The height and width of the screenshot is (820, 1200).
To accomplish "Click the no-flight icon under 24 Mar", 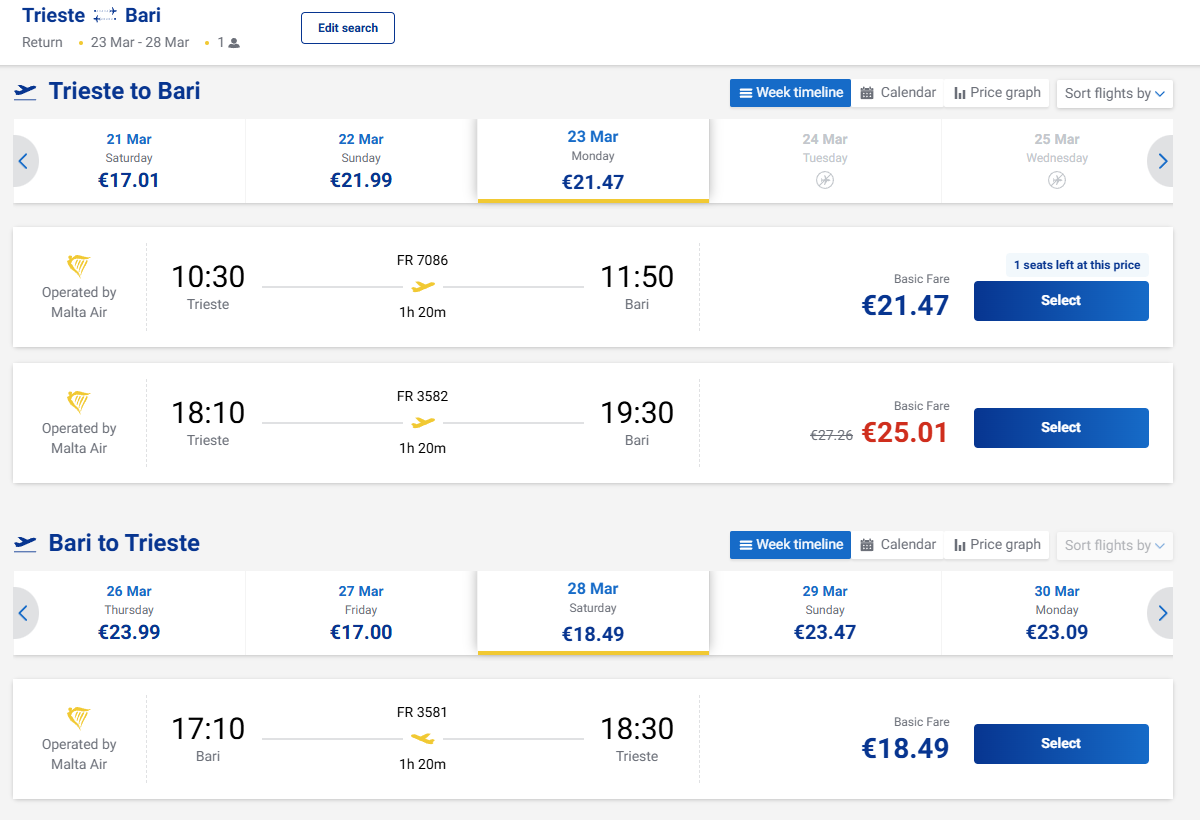I will tap(825, 180).
